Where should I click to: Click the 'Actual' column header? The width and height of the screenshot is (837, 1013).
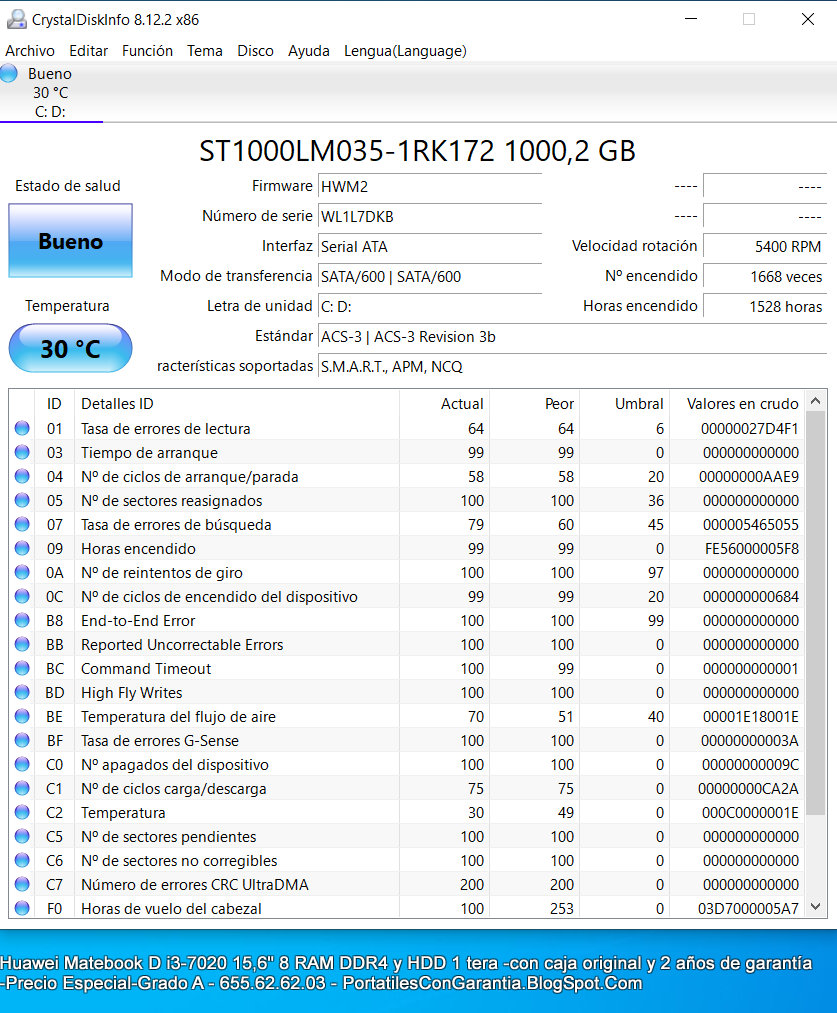[444, 404]
